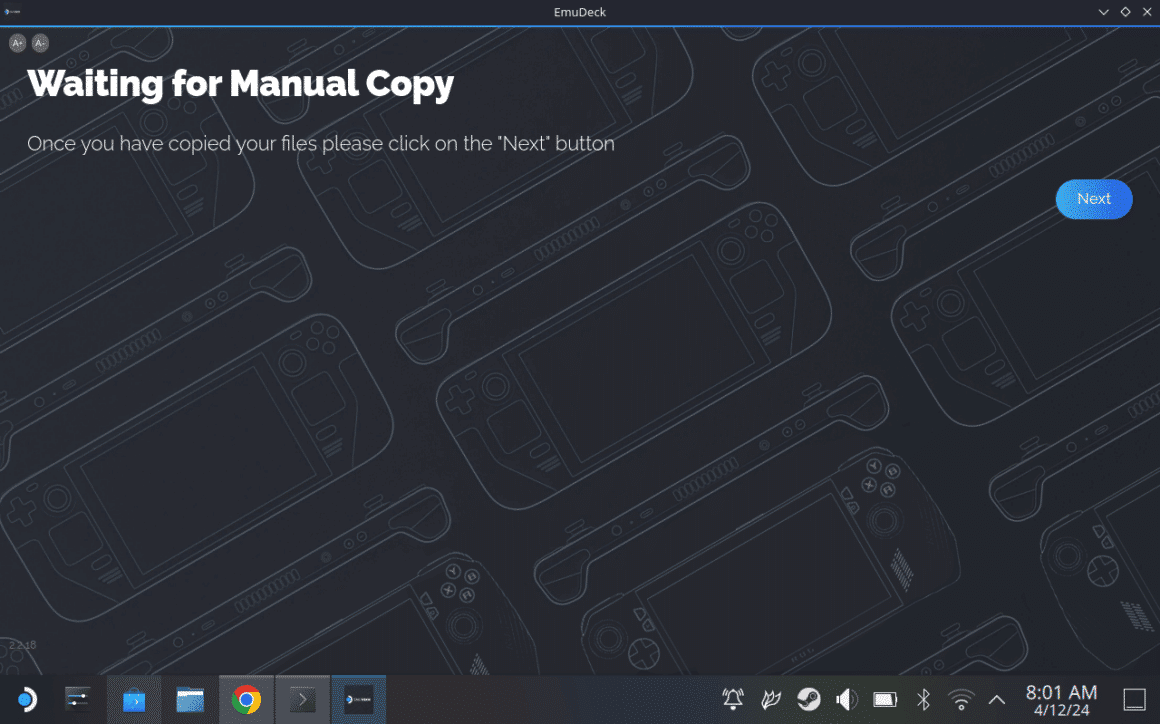
Task: Decrease font size with A- button
Action: [x=40, y=43]
